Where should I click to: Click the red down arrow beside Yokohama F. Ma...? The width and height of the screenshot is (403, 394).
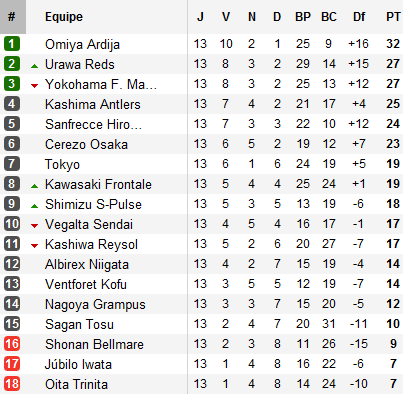pos(34,86)
